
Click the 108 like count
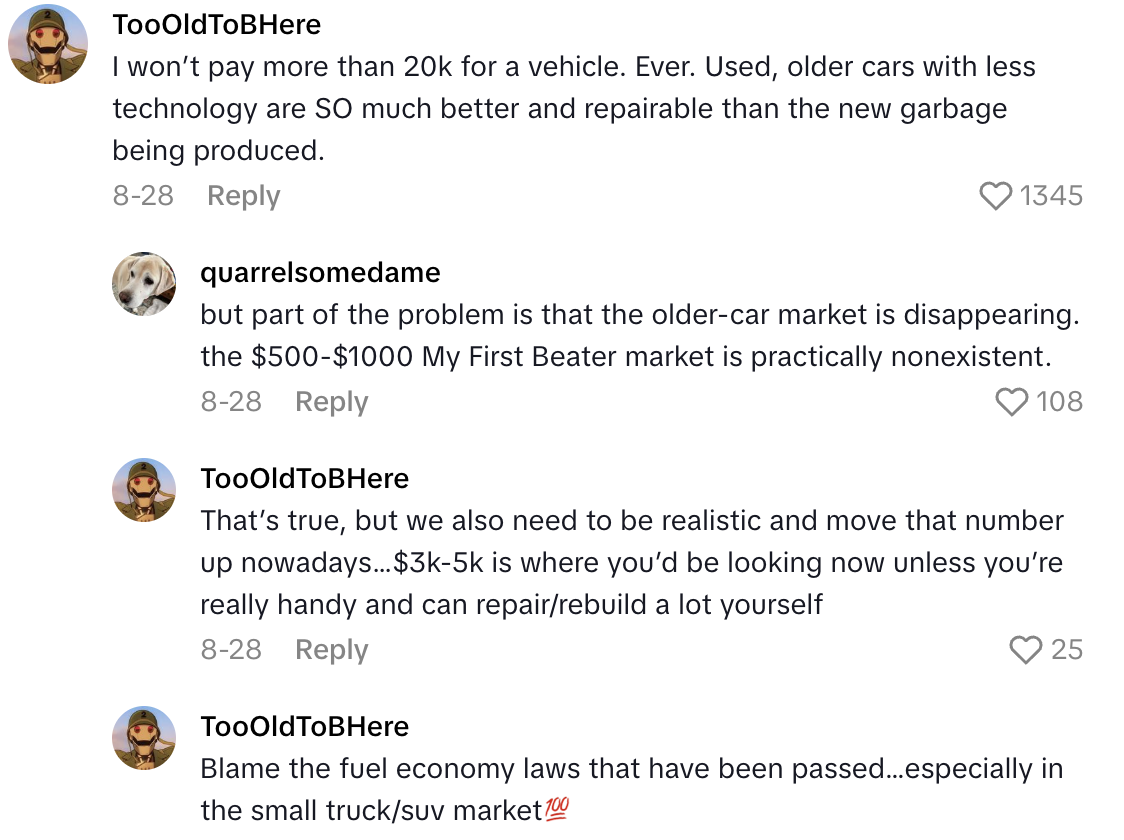[1062, 402]
